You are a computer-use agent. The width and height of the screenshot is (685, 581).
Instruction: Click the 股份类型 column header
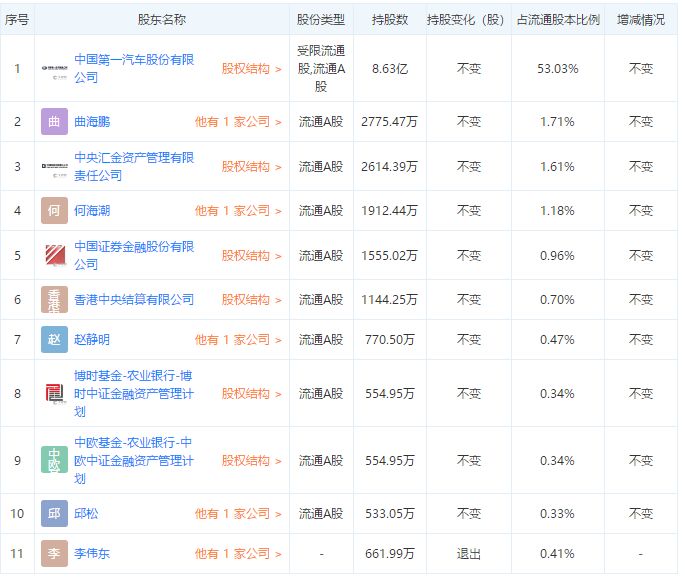coord(321,20)
